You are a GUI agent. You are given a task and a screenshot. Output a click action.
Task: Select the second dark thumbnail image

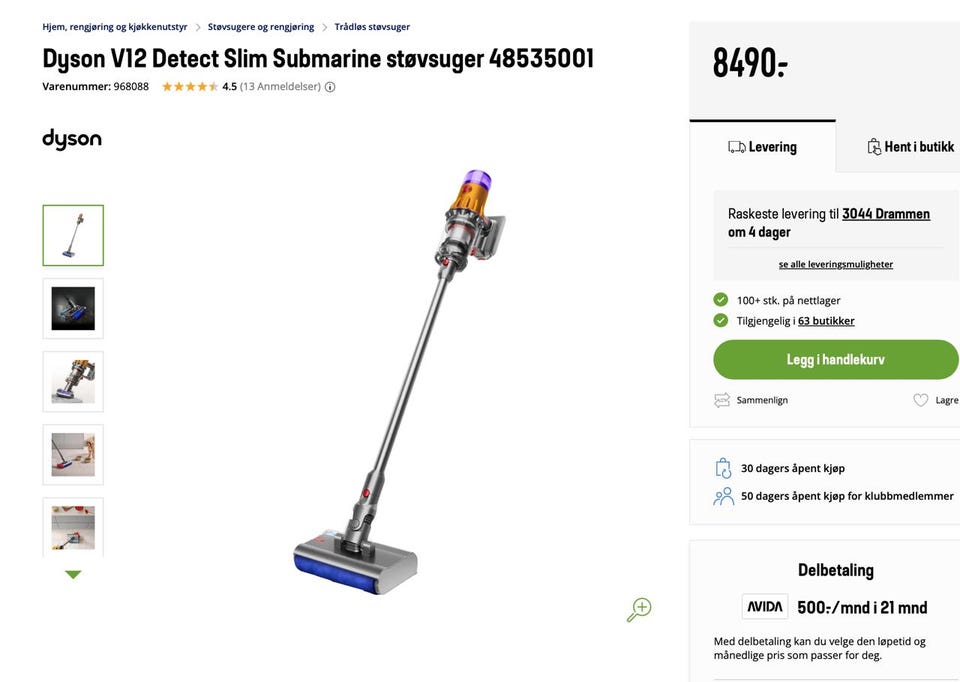(73, 309)
